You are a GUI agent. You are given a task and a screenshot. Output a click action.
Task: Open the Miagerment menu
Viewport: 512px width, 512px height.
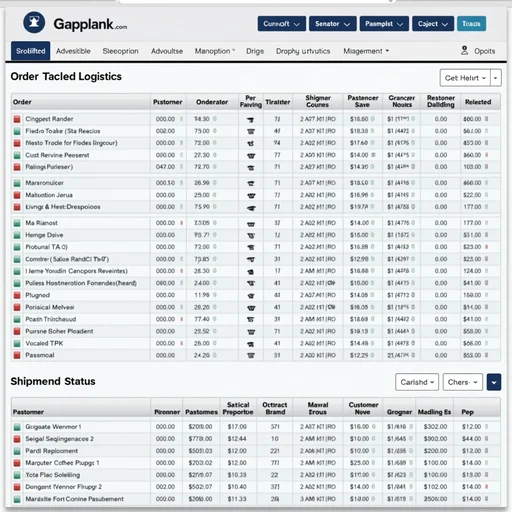tap(366, 51)
